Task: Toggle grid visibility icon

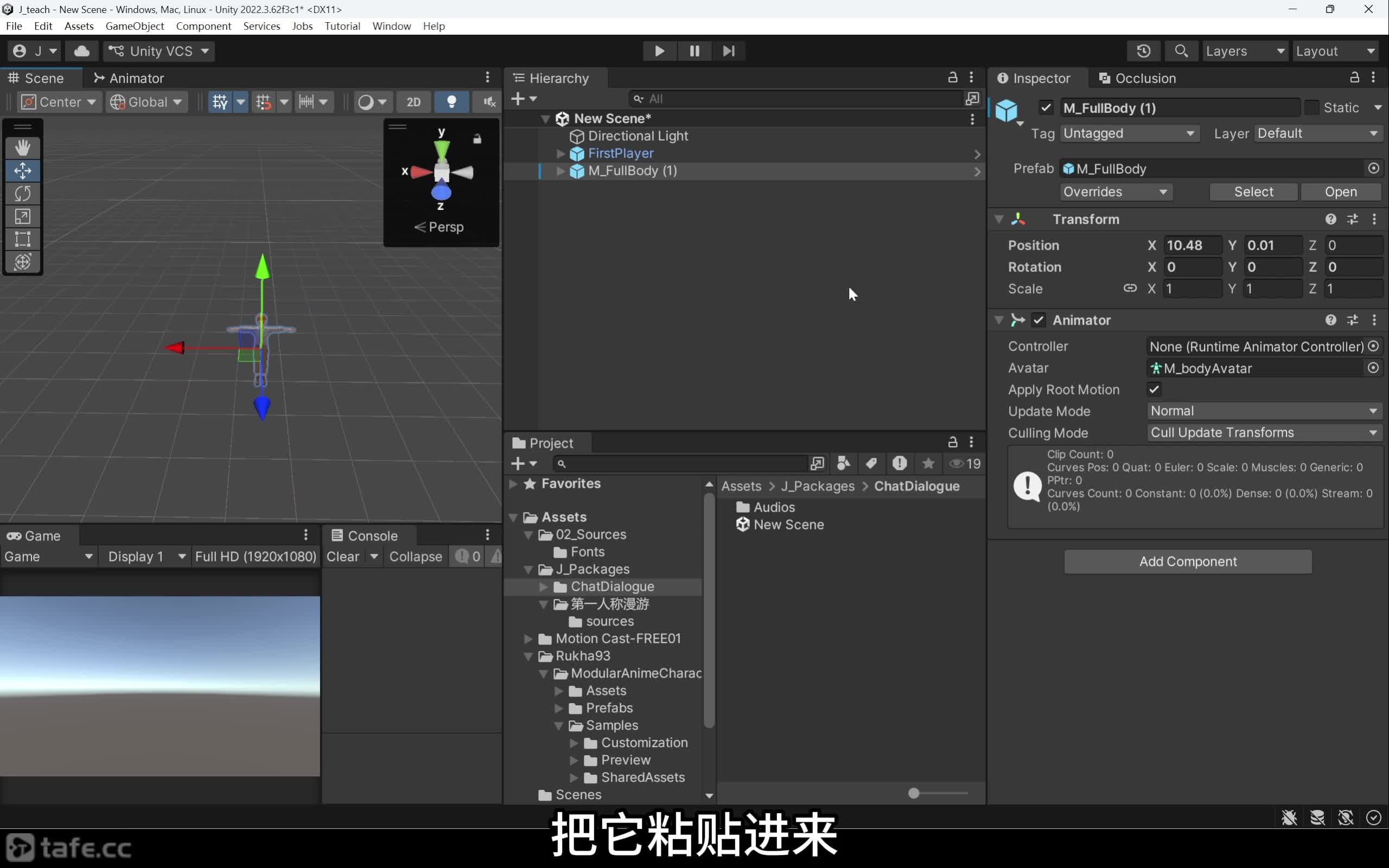Action: (220, 102)
